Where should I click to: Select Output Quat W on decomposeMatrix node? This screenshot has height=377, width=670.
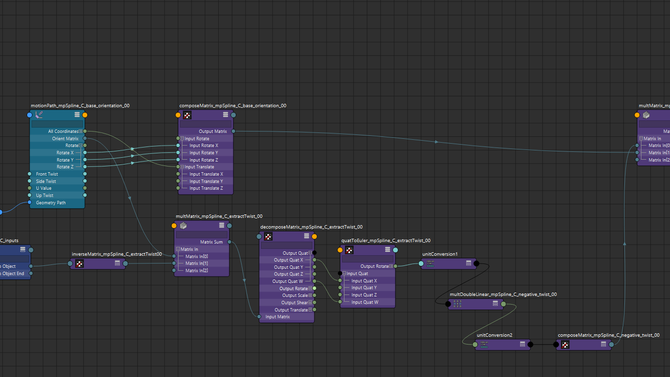click(287, 281)
